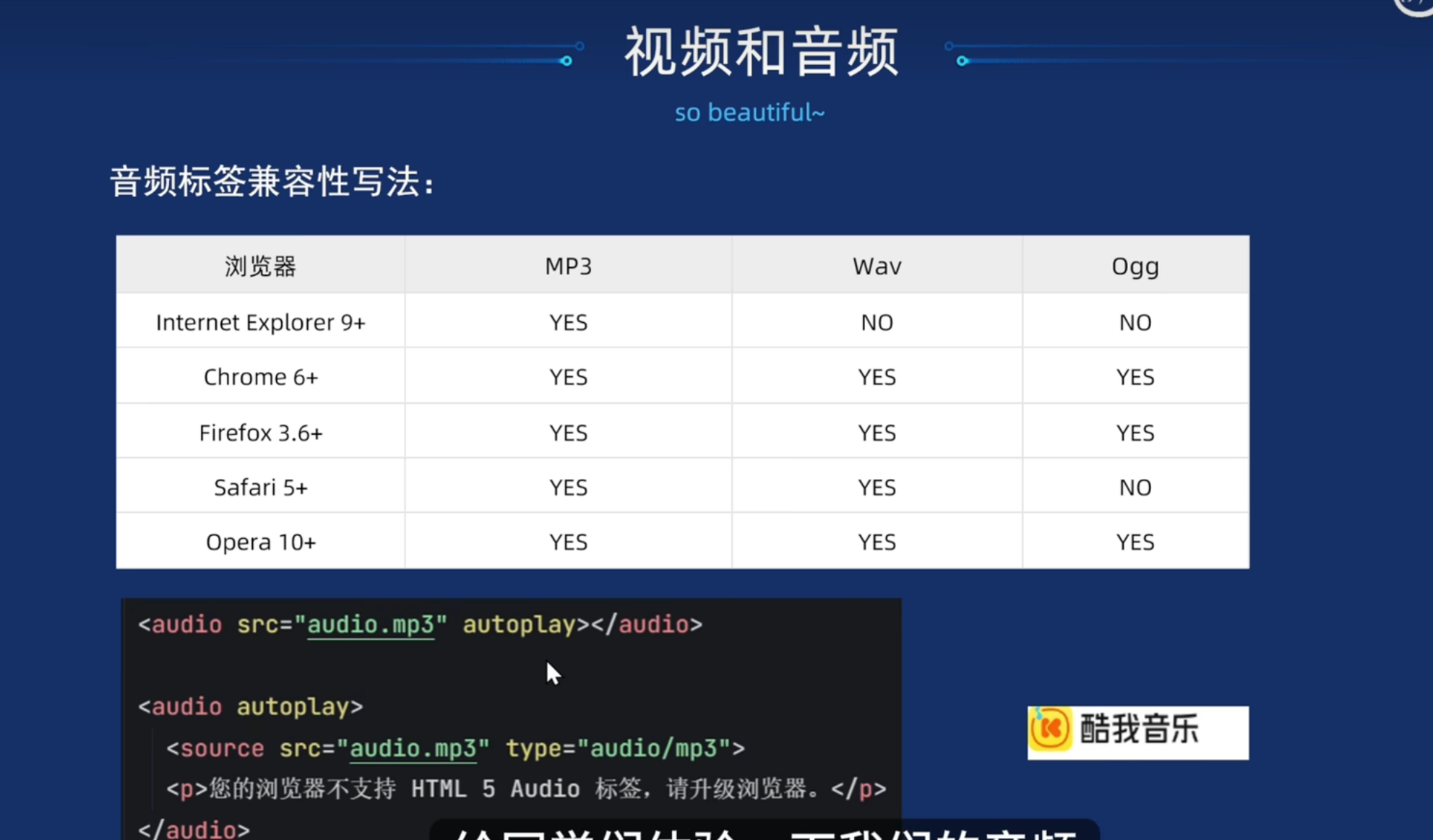1433x840 pixels.
Task: Click the glowing dot left of the title
Action: coord(567,61)
